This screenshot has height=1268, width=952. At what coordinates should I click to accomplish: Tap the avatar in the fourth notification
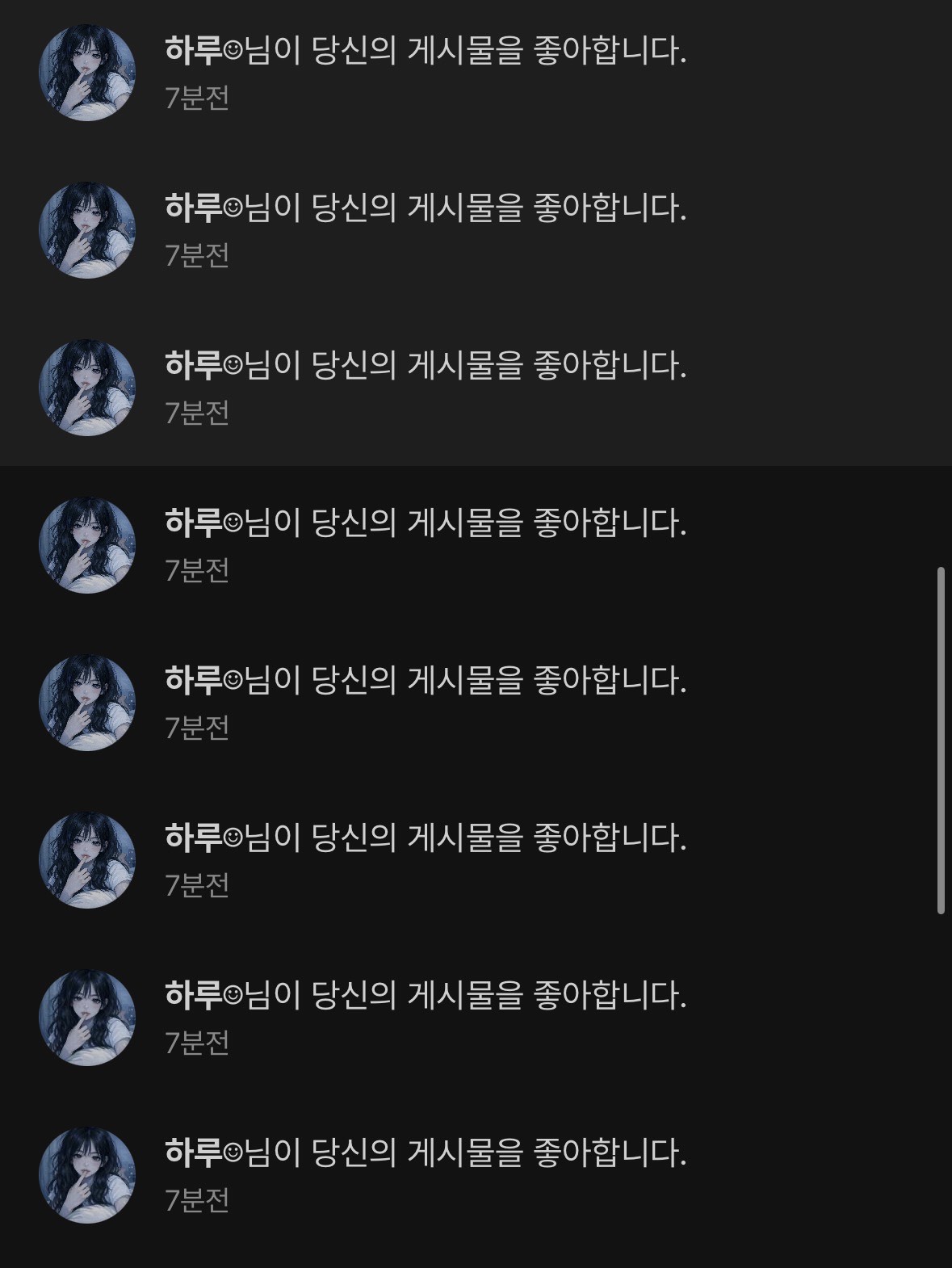87,545
